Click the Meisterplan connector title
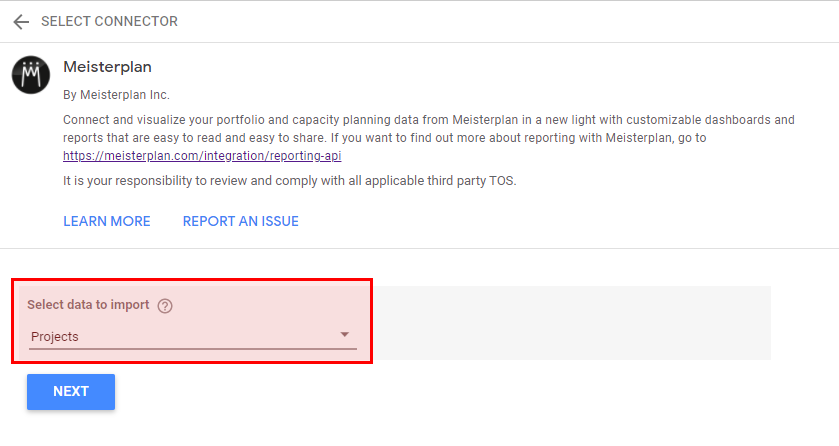This screenshot has height=446, width=839. 107,68
